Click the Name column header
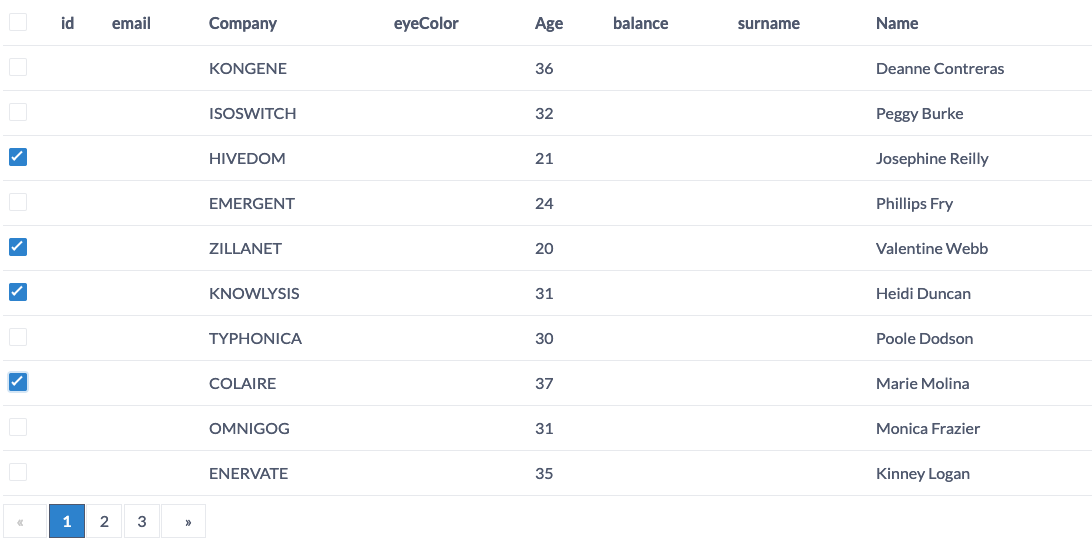Image resolution: width=1092 pixels, height=544 pixels. pos(897,23)
